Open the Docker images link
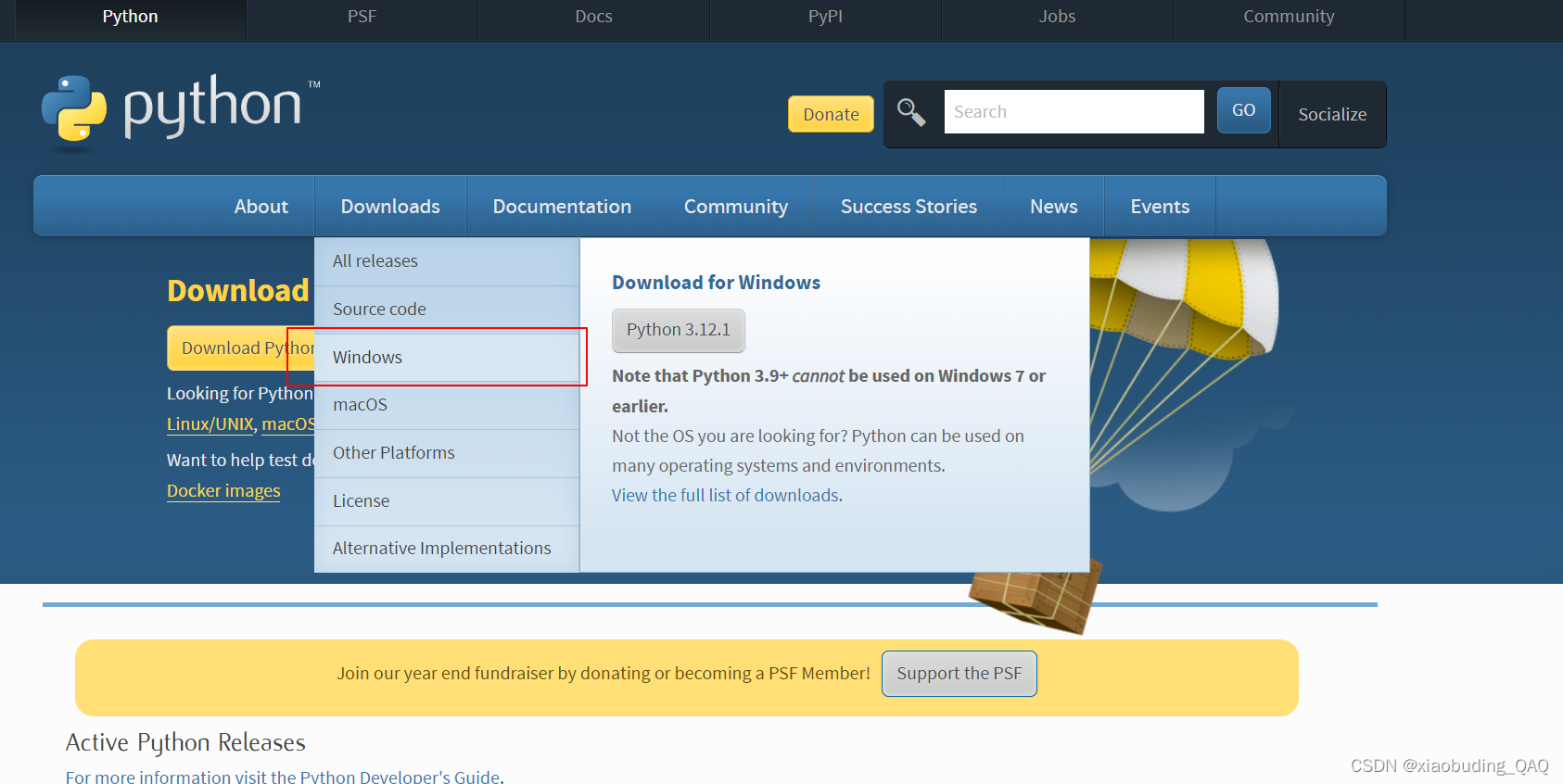The image size is (1563, 784). click(223, 491)
